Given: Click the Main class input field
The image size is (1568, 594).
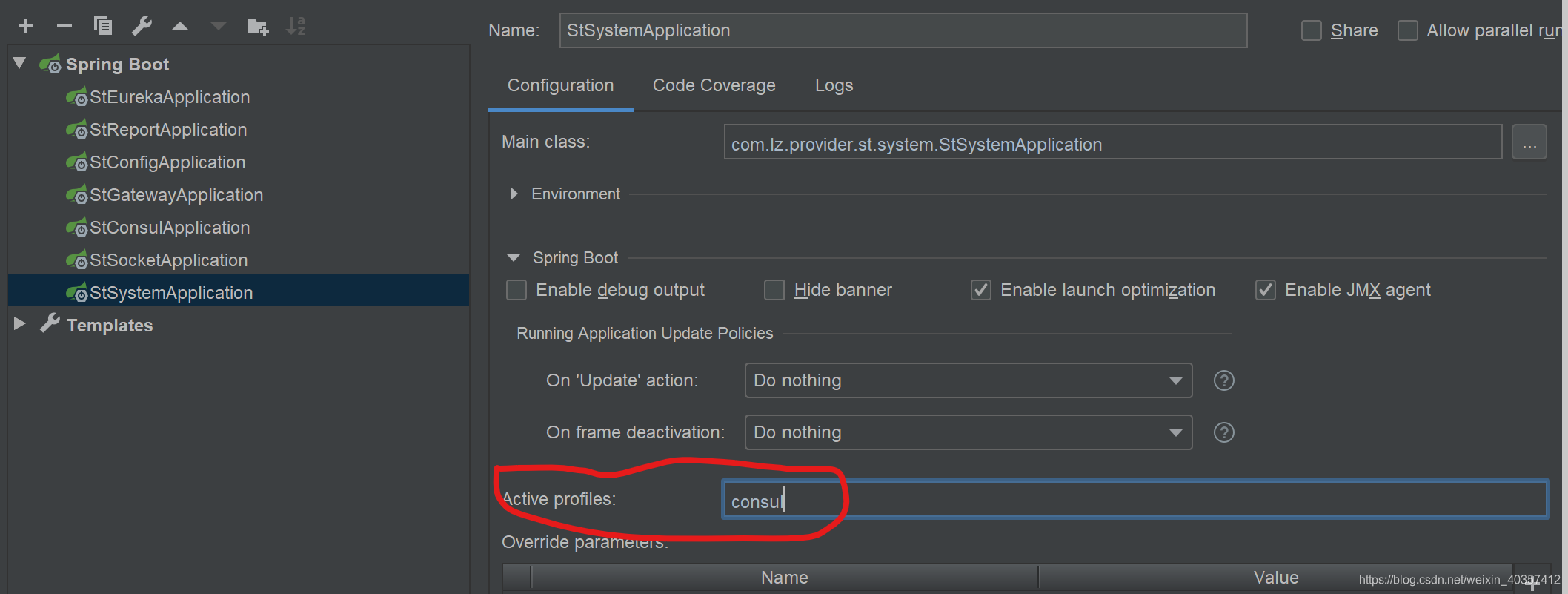Looking at the screenshot, I should pos(1112,142).
